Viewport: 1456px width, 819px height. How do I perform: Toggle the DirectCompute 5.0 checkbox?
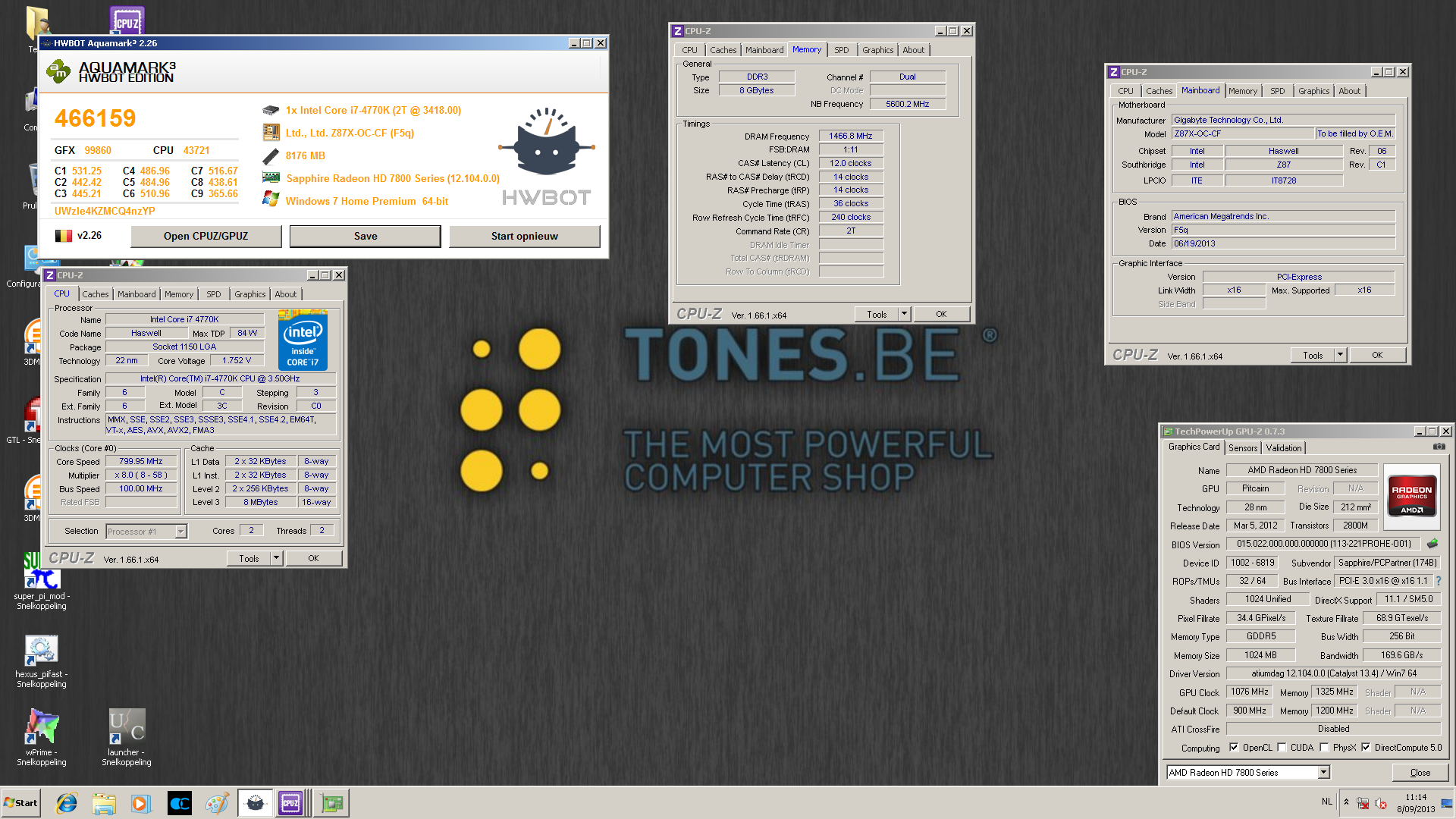pos(1366,748)
